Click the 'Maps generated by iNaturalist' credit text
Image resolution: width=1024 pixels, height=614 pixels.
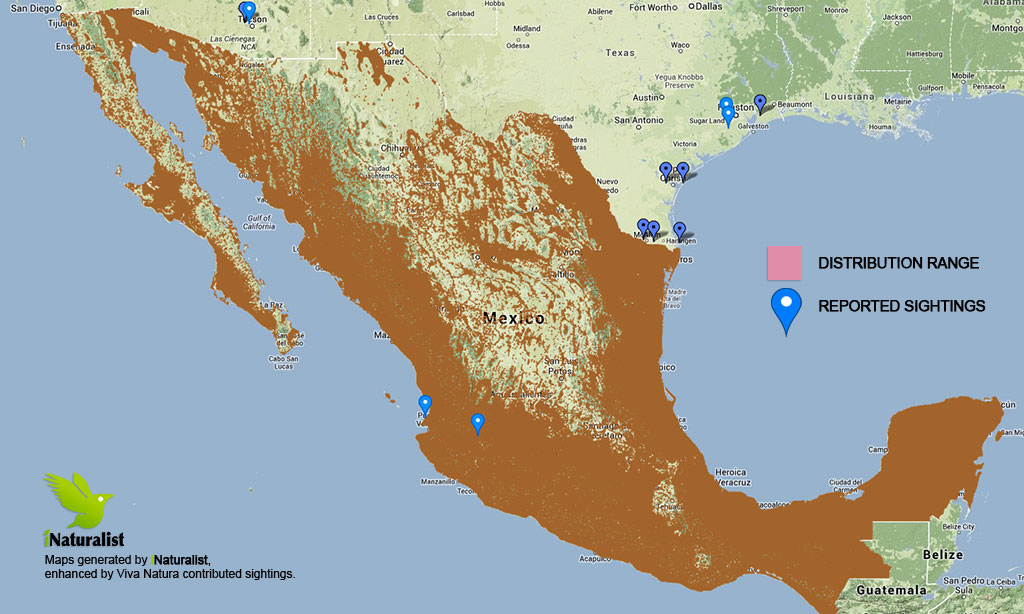[x=128, y=558]
